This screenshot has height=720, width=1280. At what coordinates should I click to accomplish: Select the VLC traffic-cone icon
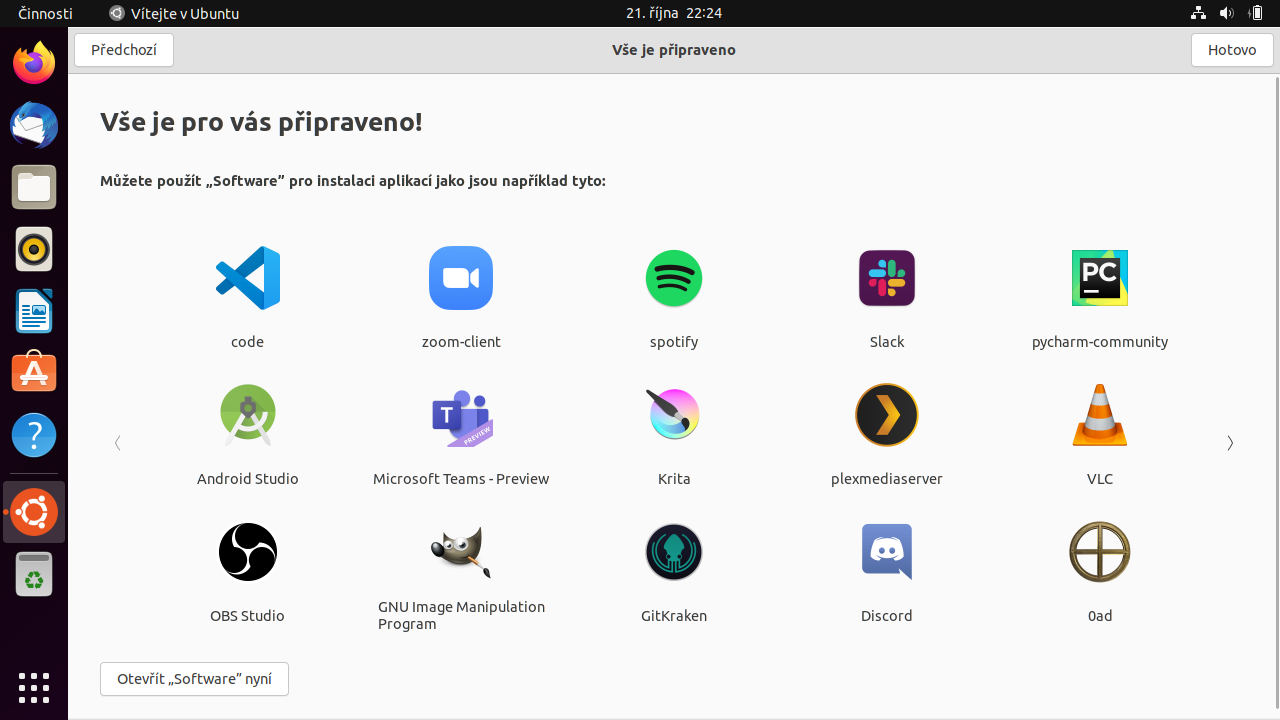[x=1099, y=414]
